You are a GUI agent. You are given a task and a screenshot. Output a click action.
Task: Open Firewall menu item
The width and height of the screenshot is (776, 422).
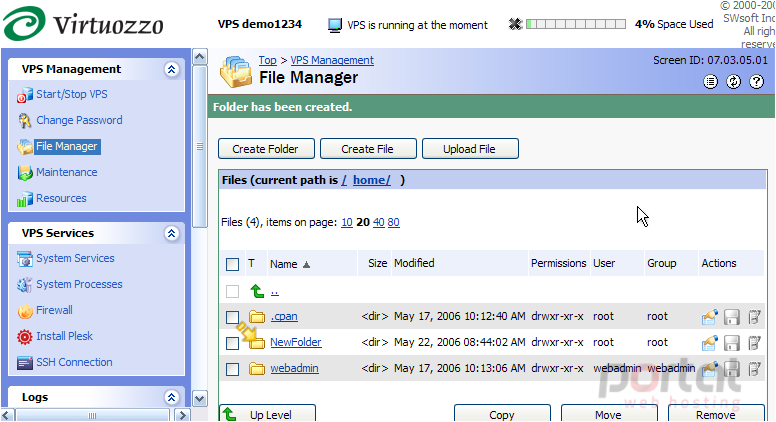pyautogui.click(x=54, y=310)
